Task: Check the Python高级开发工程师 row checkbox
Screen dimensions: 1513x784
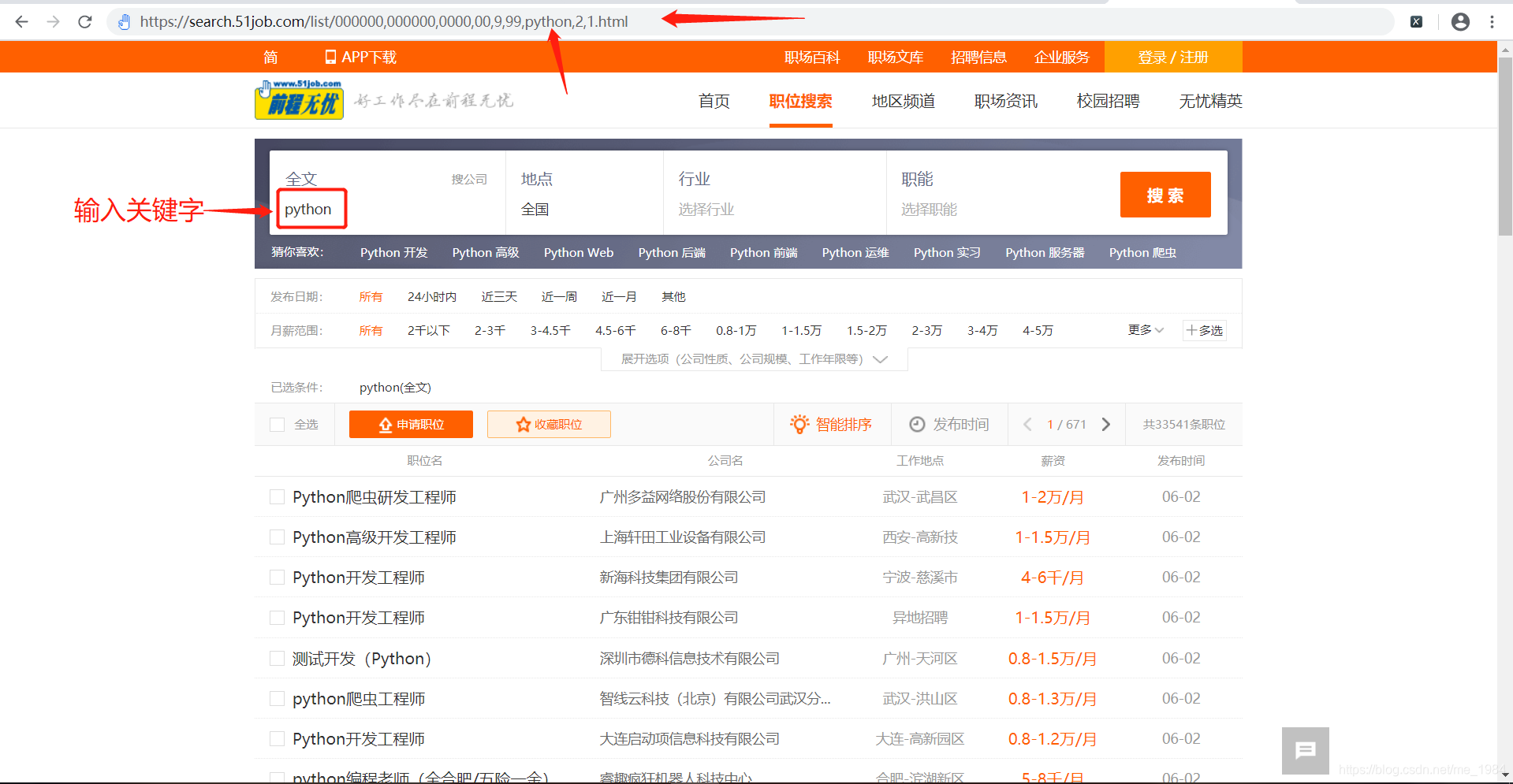Action: (x=278, y=537)
